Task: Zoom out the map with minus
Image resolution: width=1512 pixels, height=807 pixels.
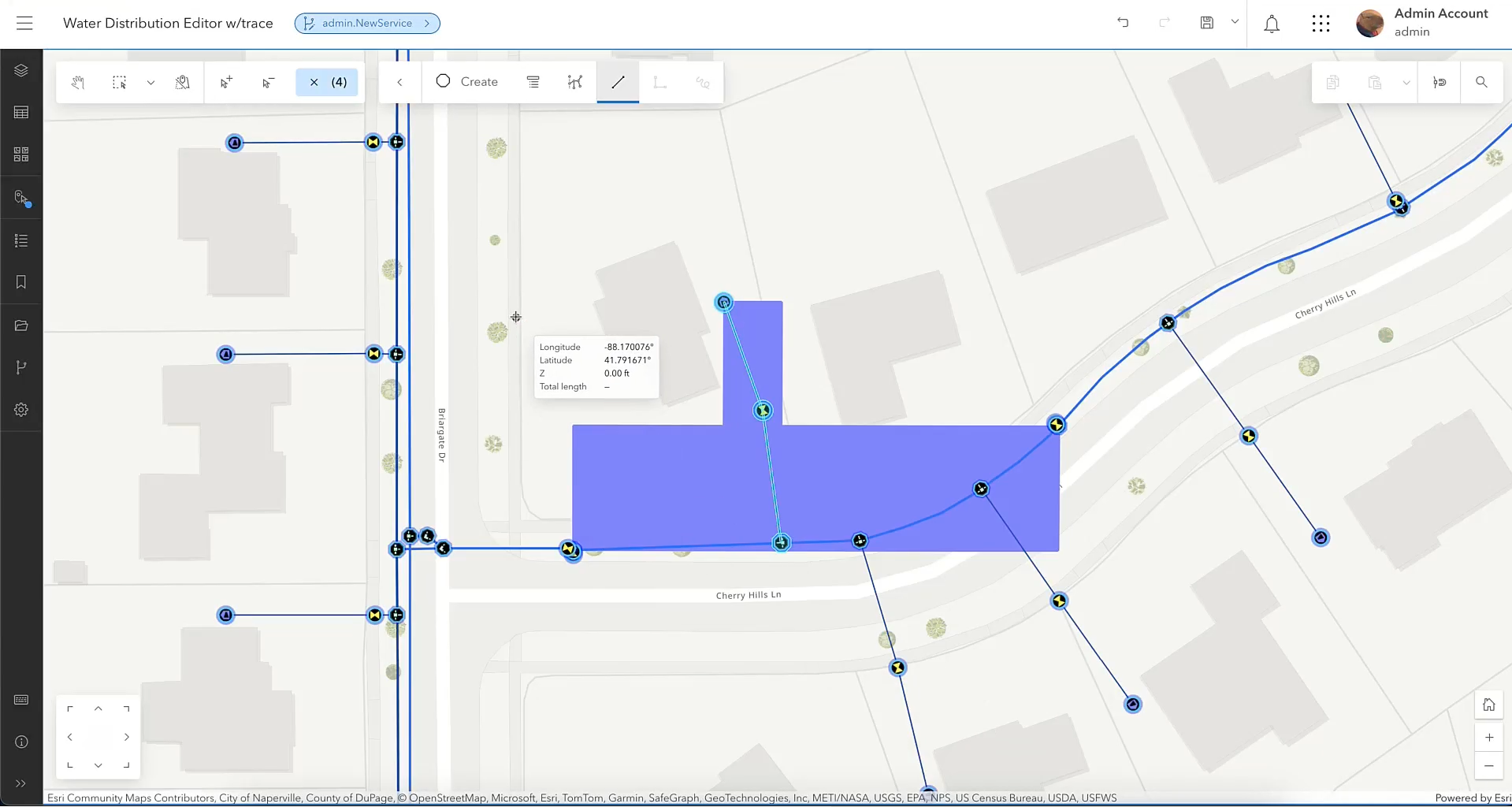Action: 1489,765
